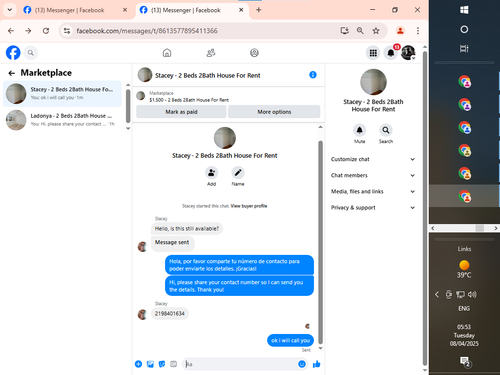Attach a photo using the image icon

pos(150,364)
